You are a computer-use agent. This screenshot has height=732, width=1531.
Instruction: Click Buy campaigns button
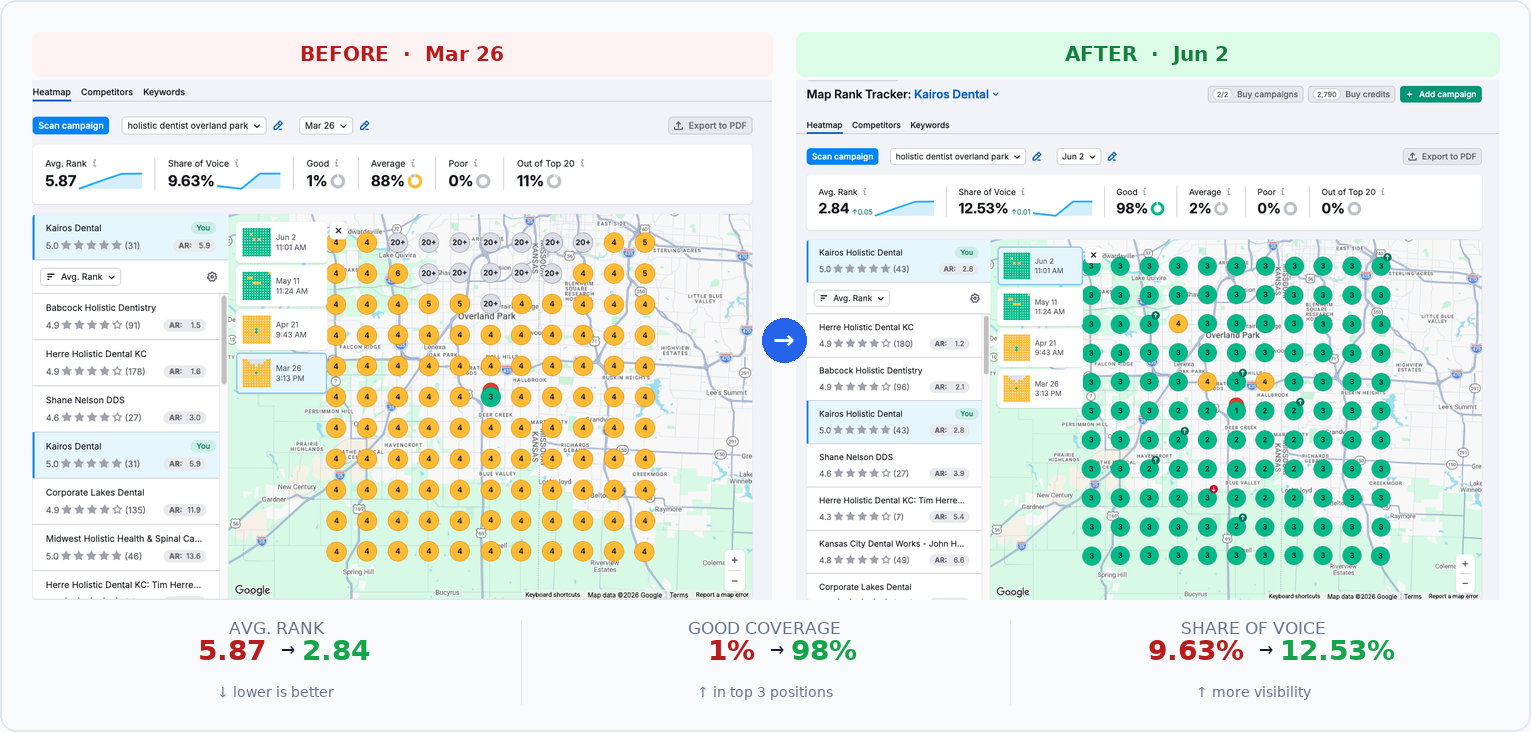[x=1256, y=94]
